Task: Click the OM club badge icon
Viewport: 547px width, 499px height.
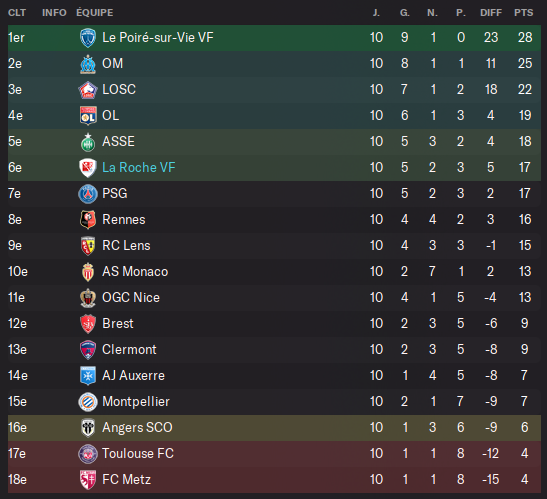Action: pyautogui.click(x=88, y=64)
